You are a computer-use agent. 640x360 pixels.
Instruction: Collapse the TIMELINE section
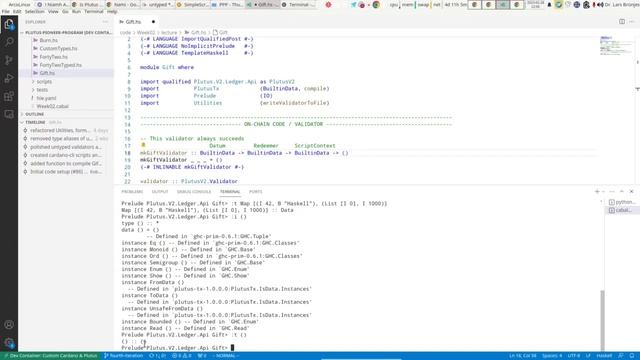coord(35,122)
